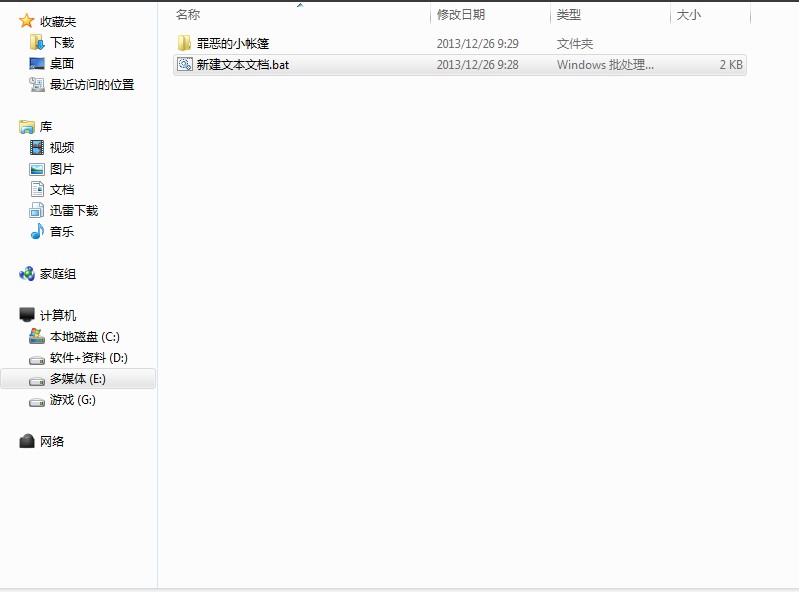Viewport: 799px width, 592px height.
Task: Click the Videos library icon
Action: [37, 148]
